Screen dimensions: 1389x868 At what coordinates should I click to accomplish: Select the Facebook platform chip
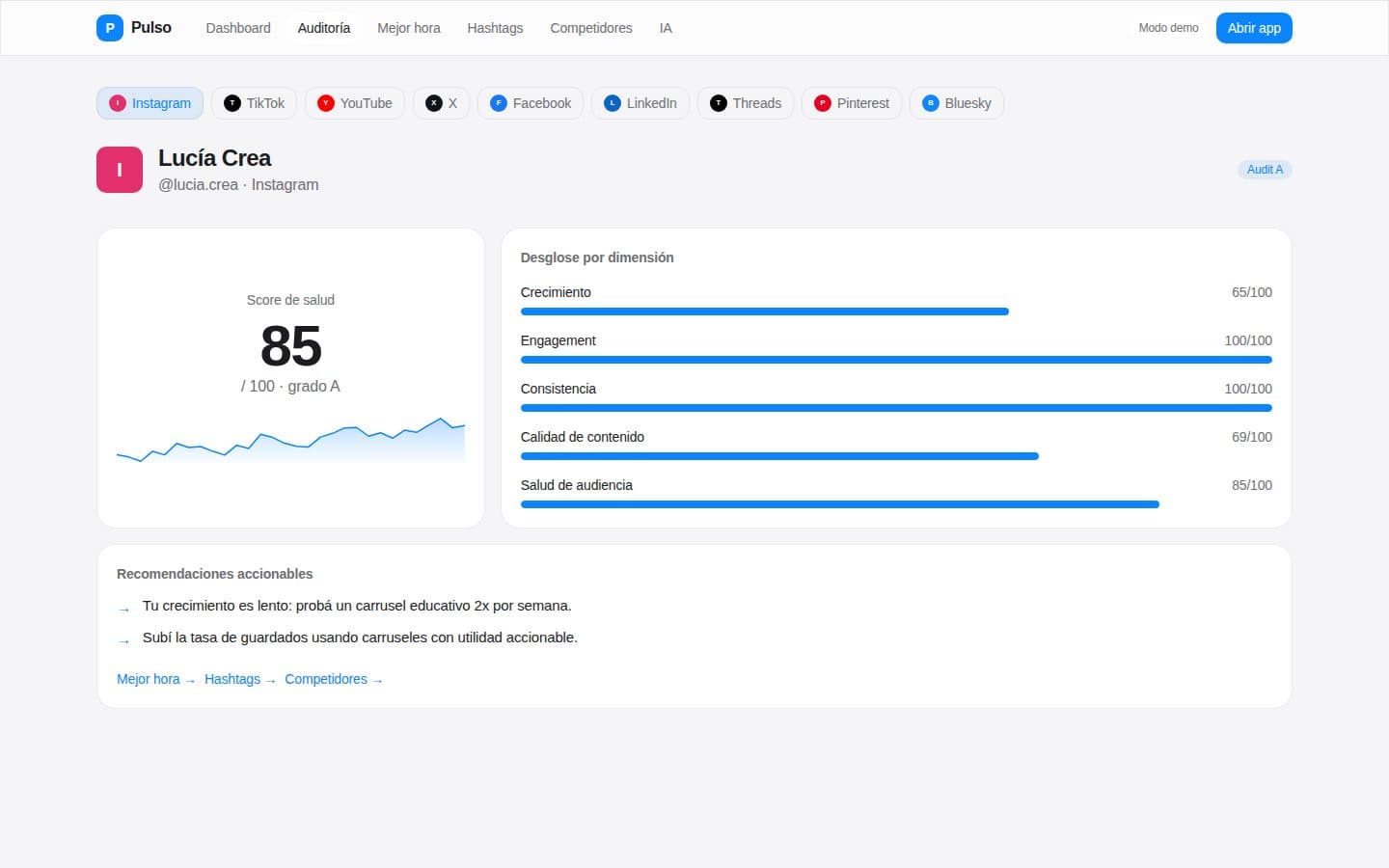(531, 103)
